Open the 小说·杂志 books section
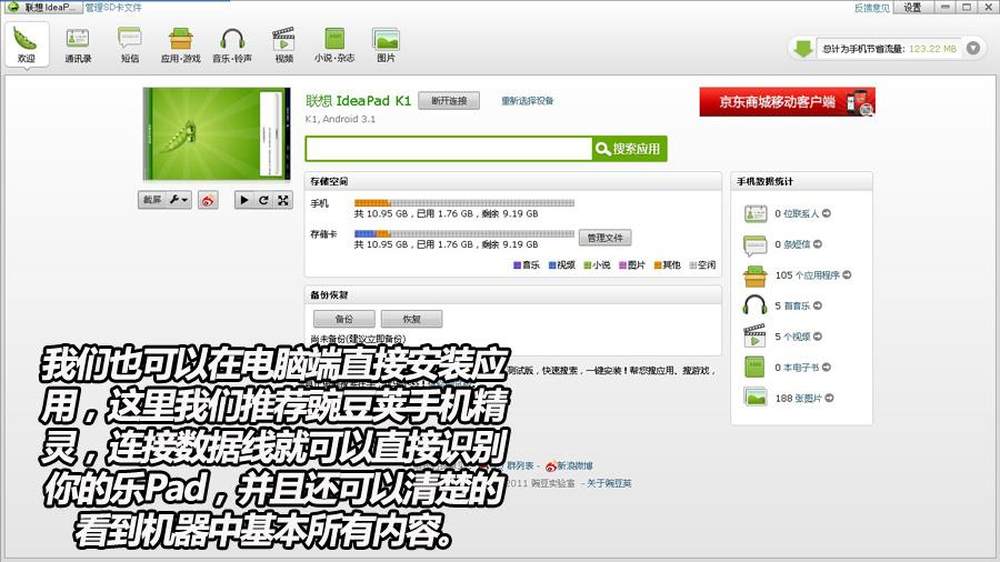This screenshot has height=562, width=1000. 334,45
